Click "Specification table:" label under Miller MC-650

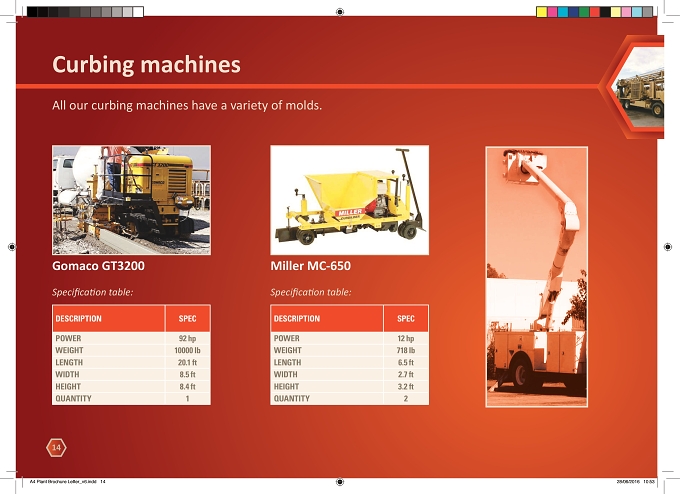[x=311, y=292]
